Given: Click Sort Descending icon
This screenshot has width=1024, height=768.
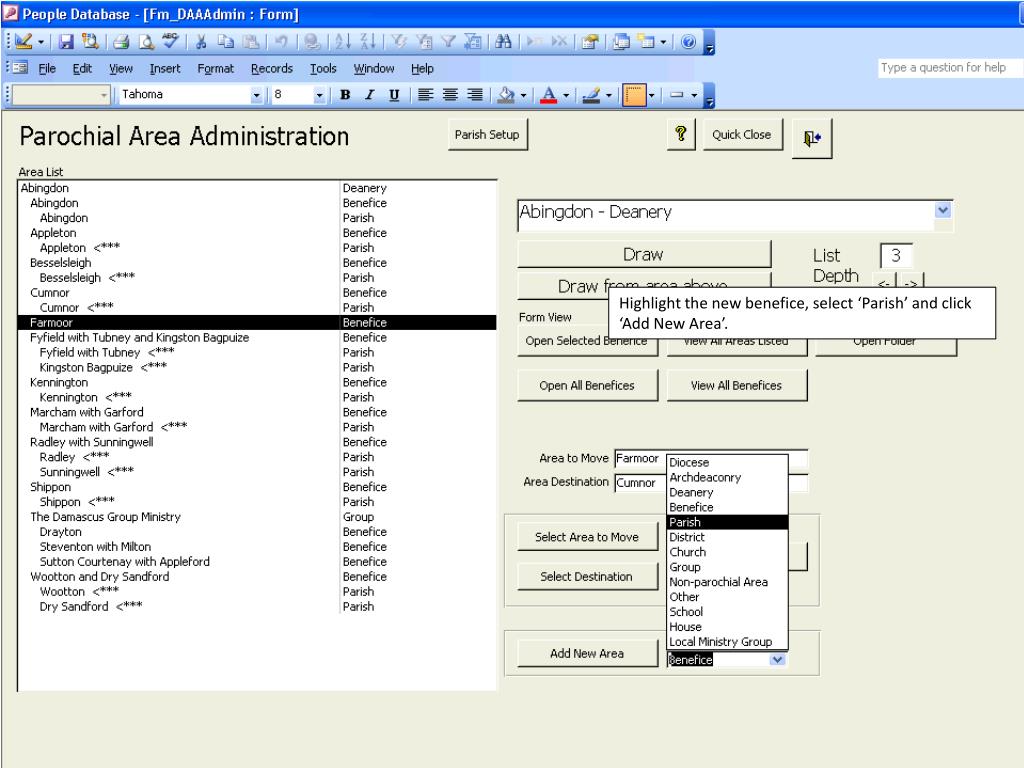Looking at the screenshot, I should pyautogui.click(x=368, y=42).
